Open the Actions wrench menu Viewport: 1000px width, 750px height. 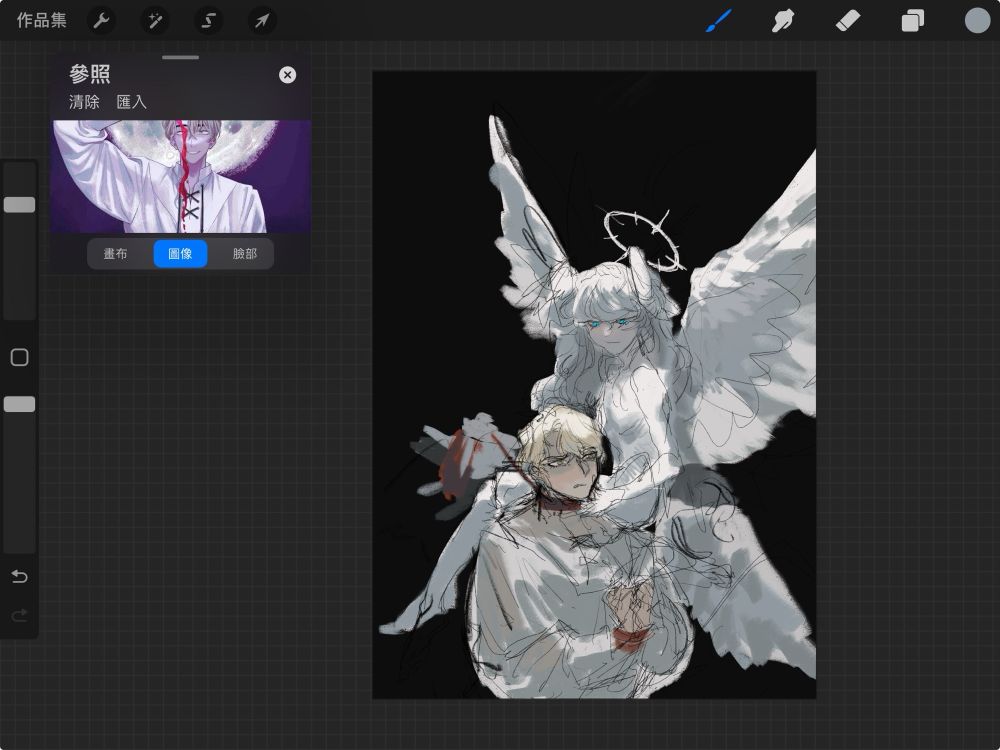tap(101, 20)
